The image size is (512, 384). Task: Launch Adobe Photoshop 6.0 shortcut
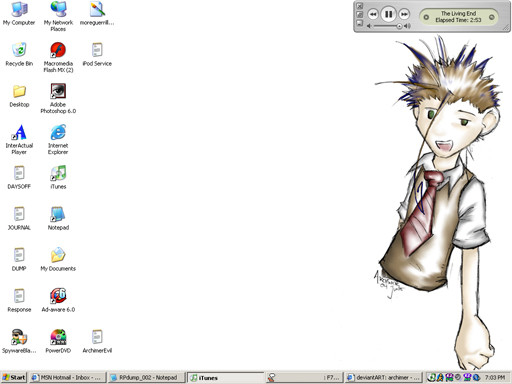58,98
